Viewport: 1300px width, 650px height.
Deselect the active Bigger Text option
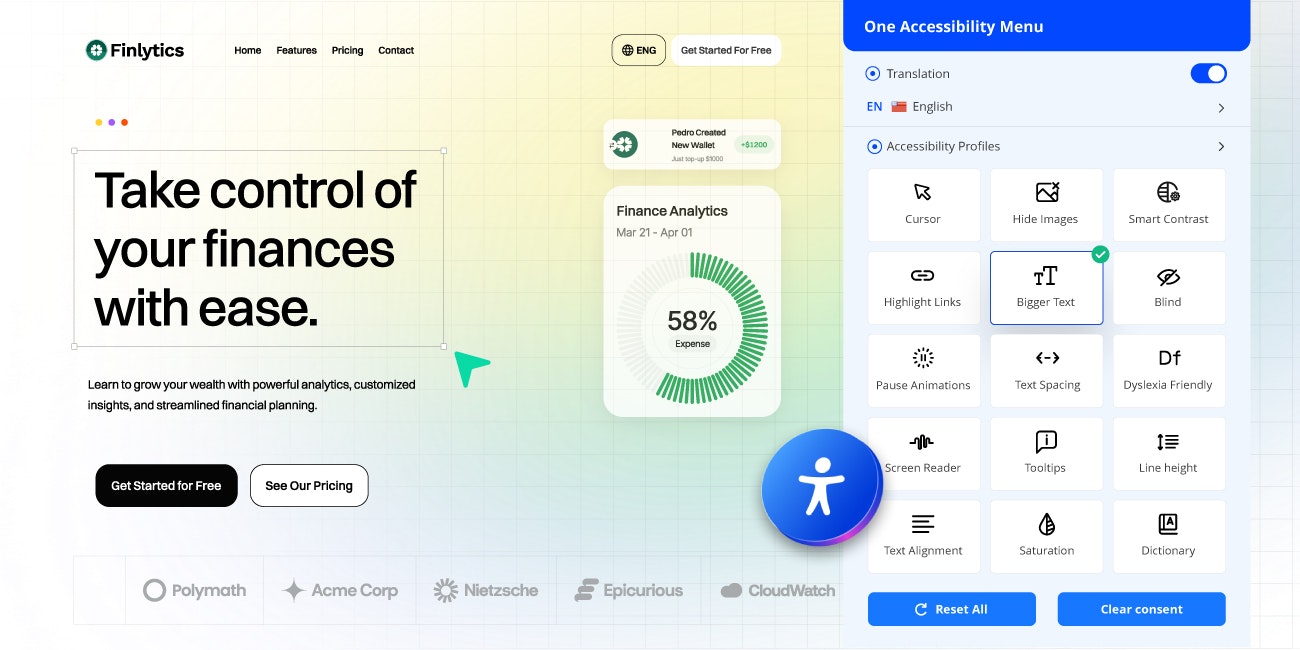pyautogui.click(x=1046, y=288)
